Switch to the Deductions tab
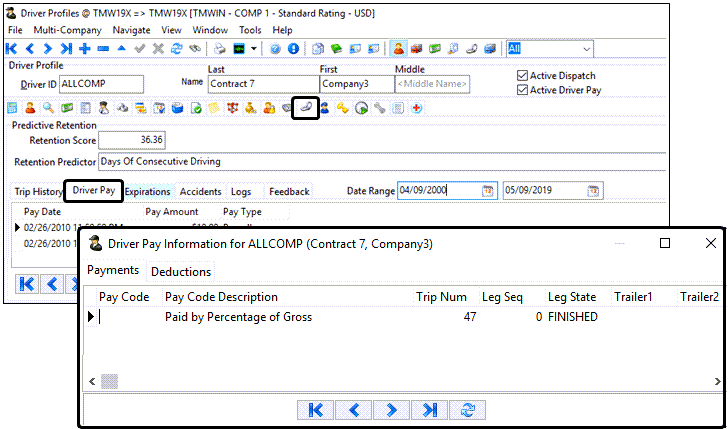The height and width of the screenshot is (429, 728). 181,272
